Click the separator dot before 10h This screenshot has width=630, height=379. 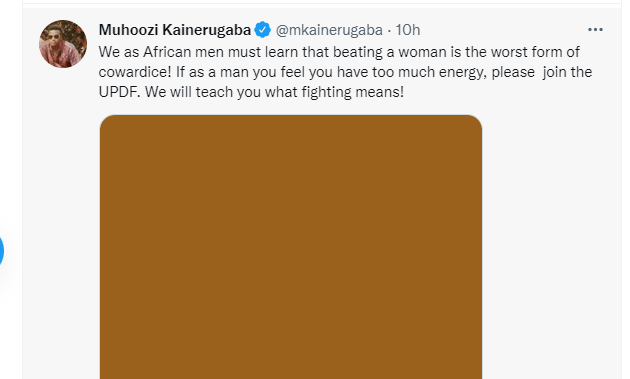click(x=389, y=30)
